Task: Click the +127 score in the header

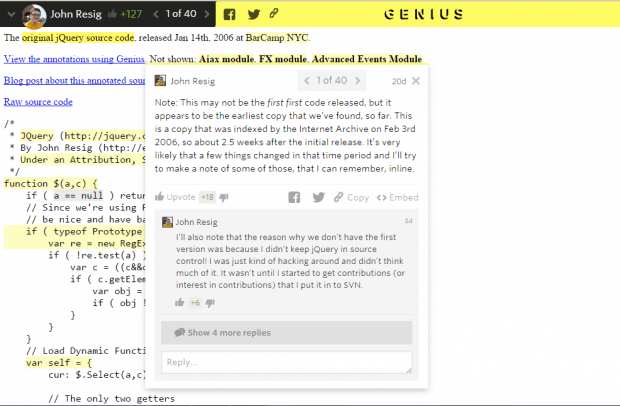Action: (131, 14)
